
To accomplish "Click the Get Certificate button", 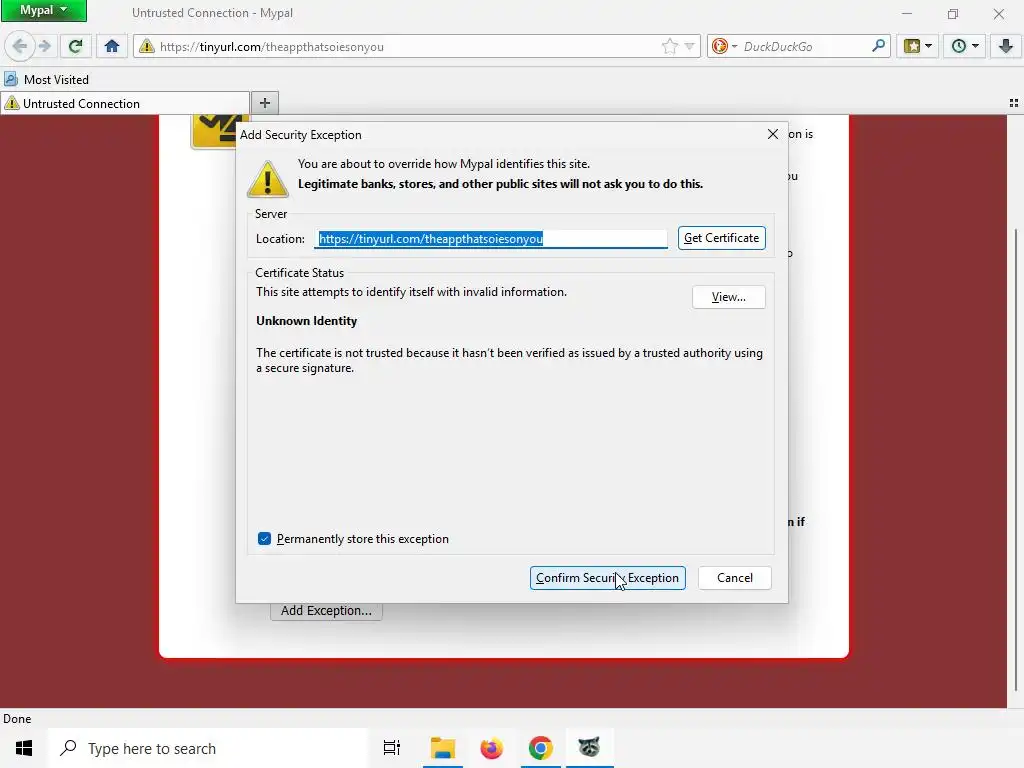I will tap(722, 238).
